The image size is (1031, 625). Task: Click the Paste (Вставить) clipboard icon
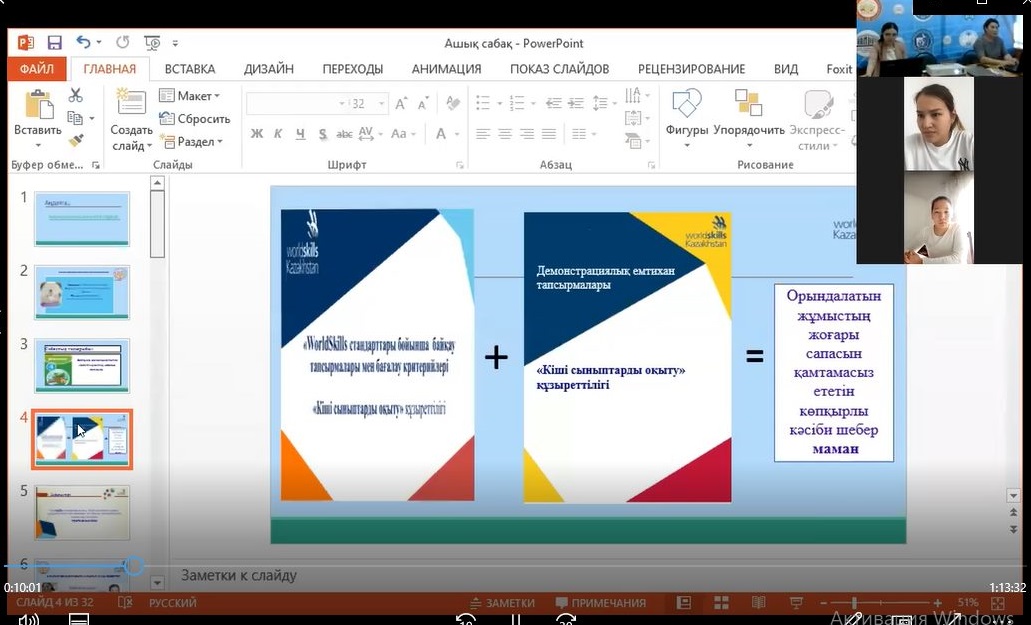[x=38, y=105]
